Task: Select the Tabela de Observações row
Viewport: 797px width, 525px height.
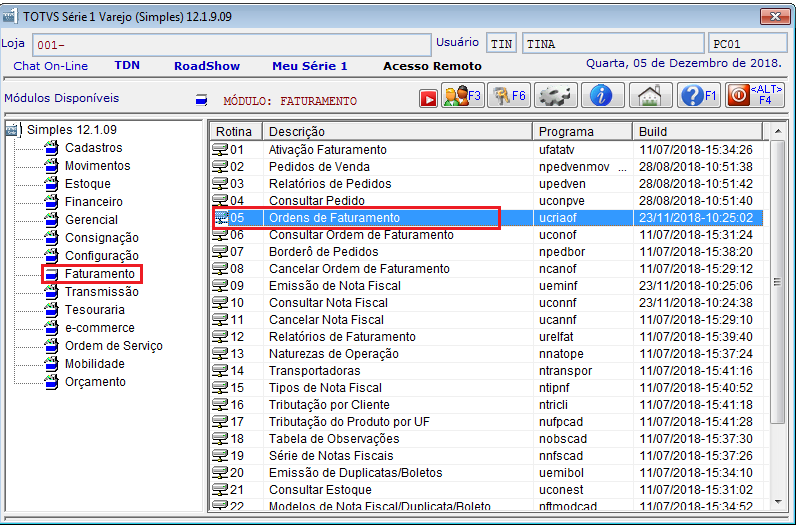Action: [487, 439]
